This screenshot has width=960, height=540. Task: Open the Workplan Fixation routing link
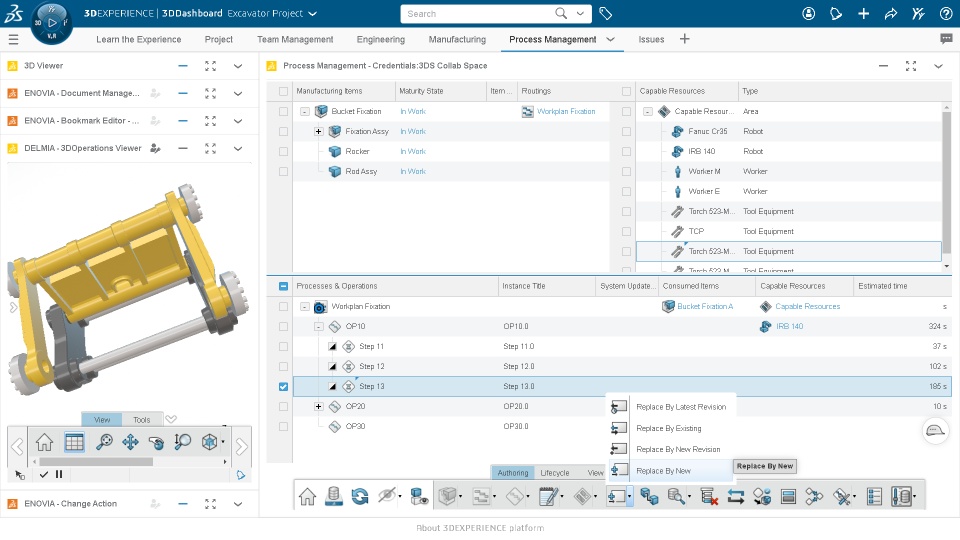pyautogui.click(x=566, y=111)
